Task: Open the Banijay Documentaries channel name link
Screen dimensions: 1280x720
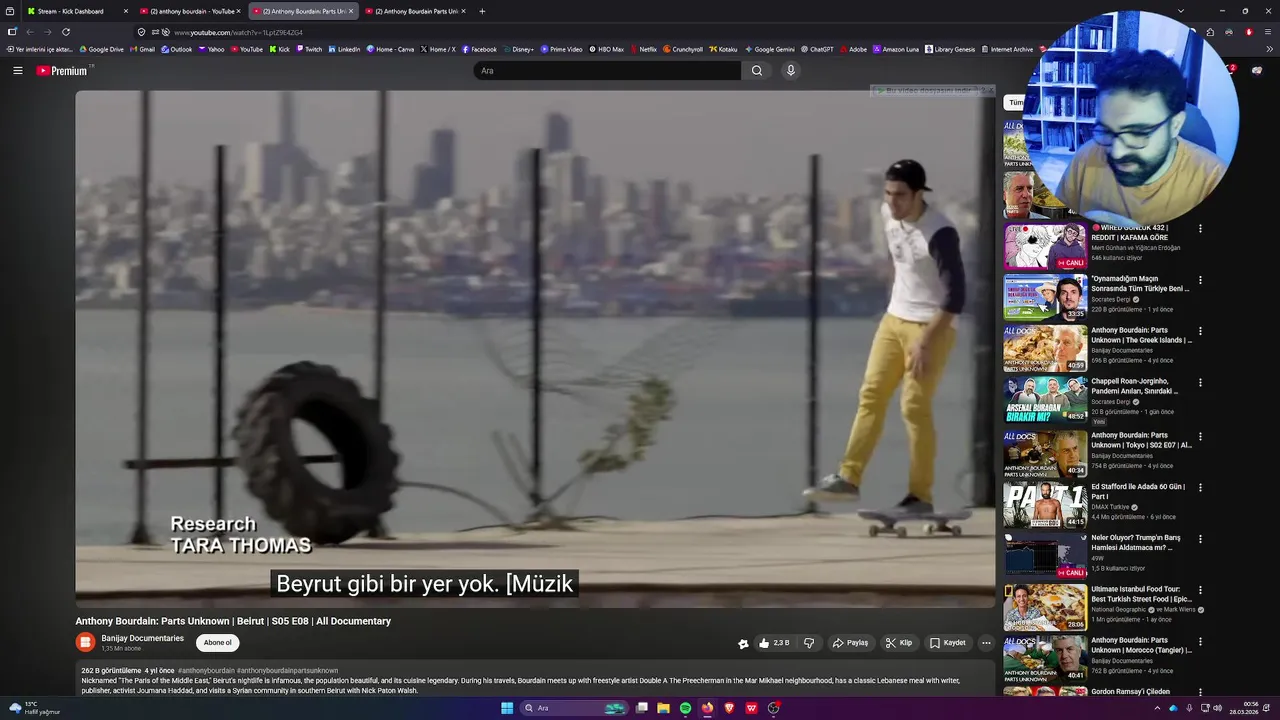Action: [x=142, y=638]
